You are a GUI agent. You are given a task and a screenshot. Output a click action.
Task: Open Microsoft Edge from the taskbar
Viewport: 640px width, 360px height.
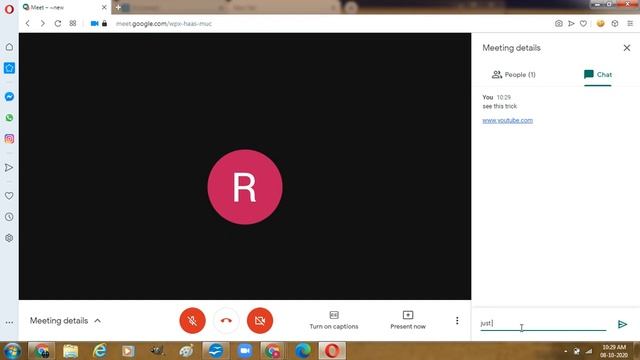click(302, 351)
